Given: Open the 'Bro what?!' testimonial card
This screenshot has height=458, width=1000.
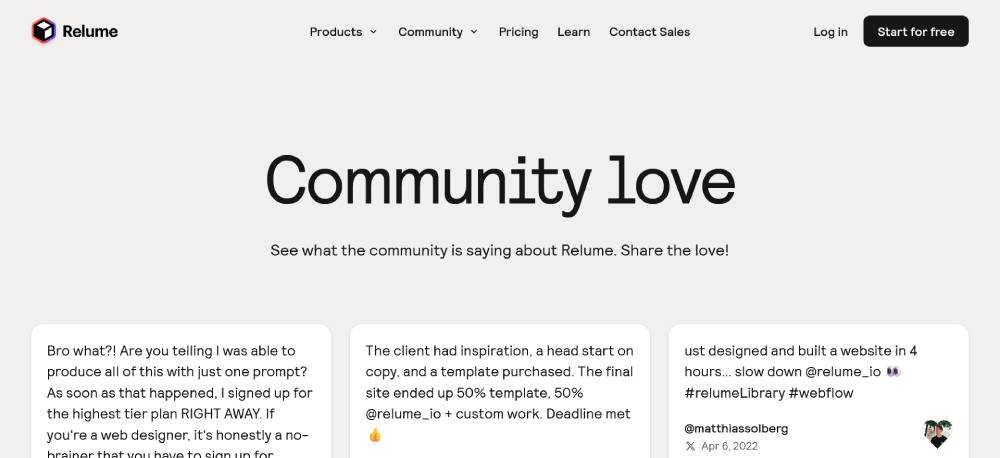Looking at the screenshot, I should pos(181,391).
